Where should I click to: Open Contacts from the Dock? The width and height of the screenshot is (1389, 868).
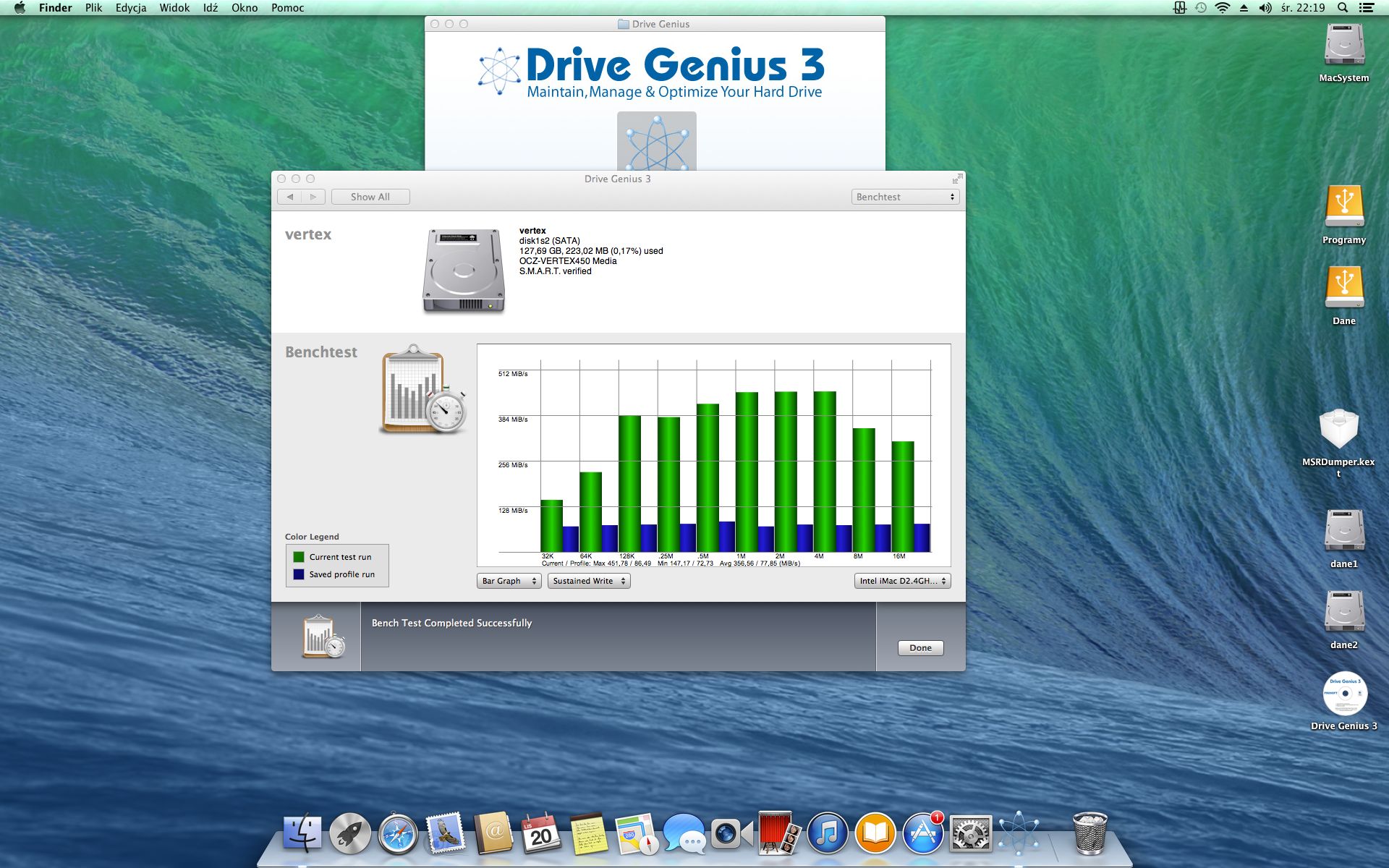(493, 833)
